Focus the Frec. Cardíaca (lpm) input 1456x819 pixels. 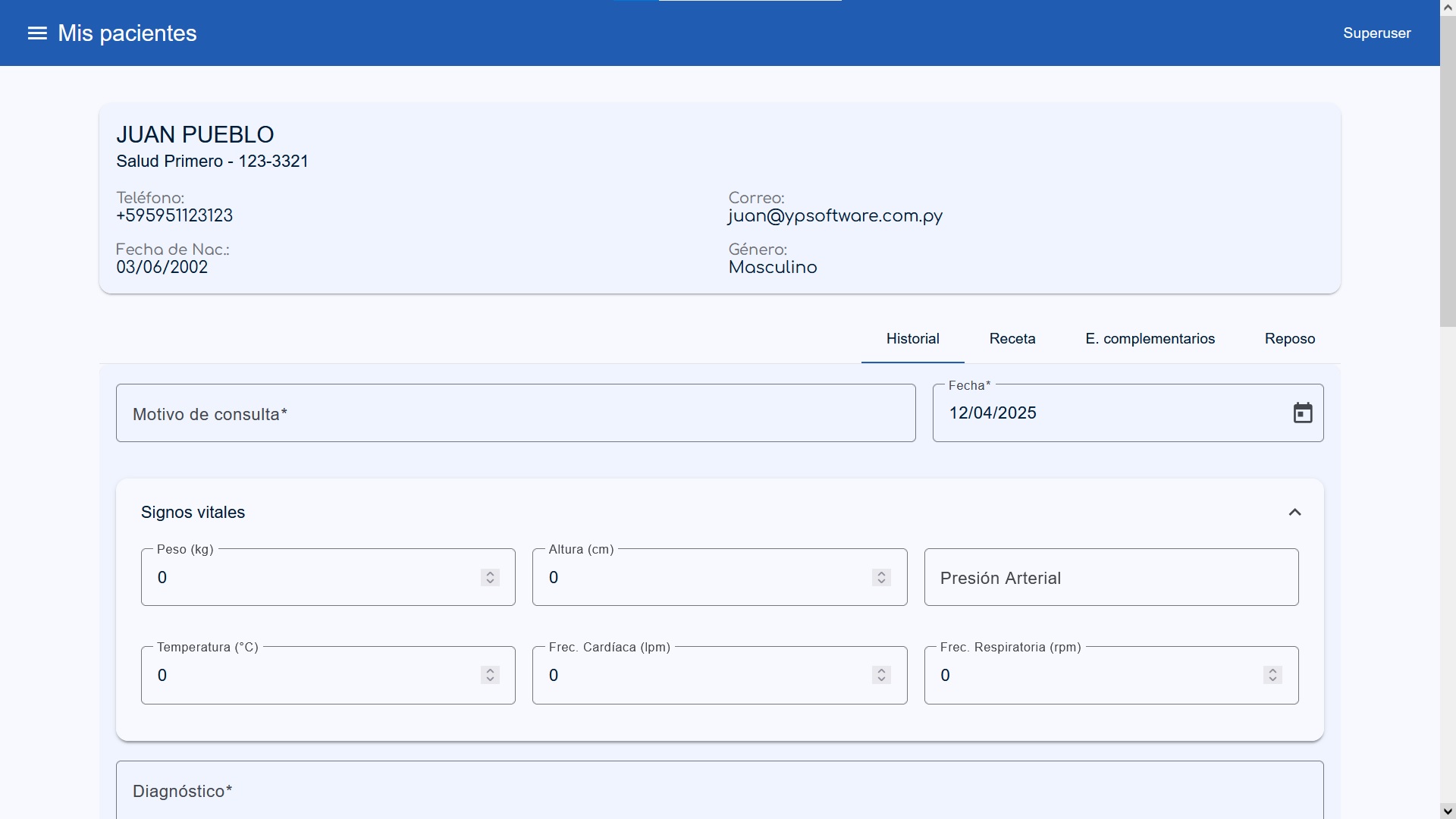(719, 675)
